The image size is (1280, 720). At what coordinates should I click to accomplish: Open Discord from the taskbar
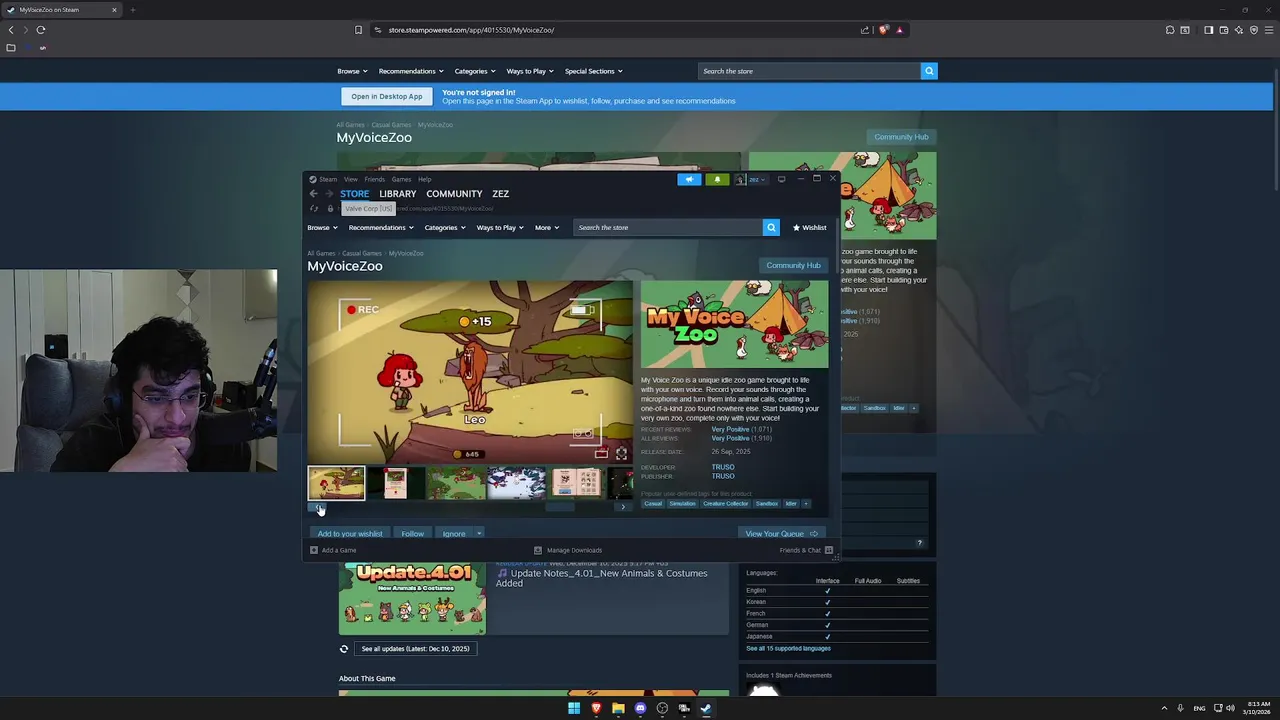(640, 708)
